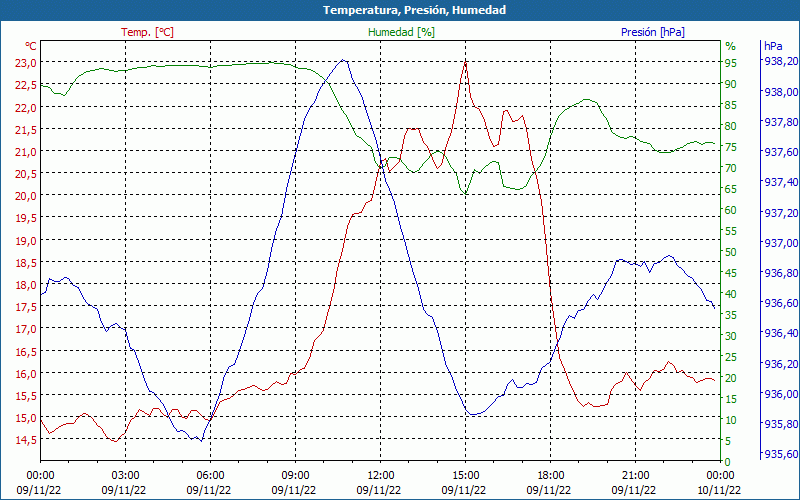Click the 937,00 pressure axis value
This screenshot has height=500, width=800.
coord(781,243)
